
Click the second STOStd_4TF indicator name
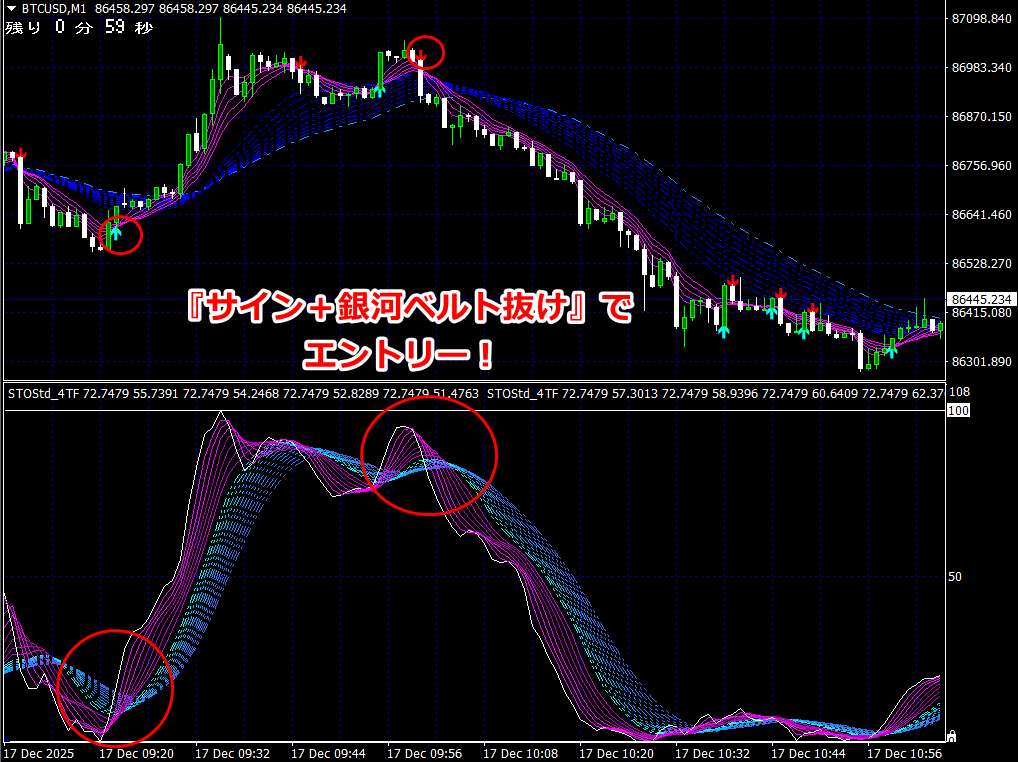(x=523, y=393)
